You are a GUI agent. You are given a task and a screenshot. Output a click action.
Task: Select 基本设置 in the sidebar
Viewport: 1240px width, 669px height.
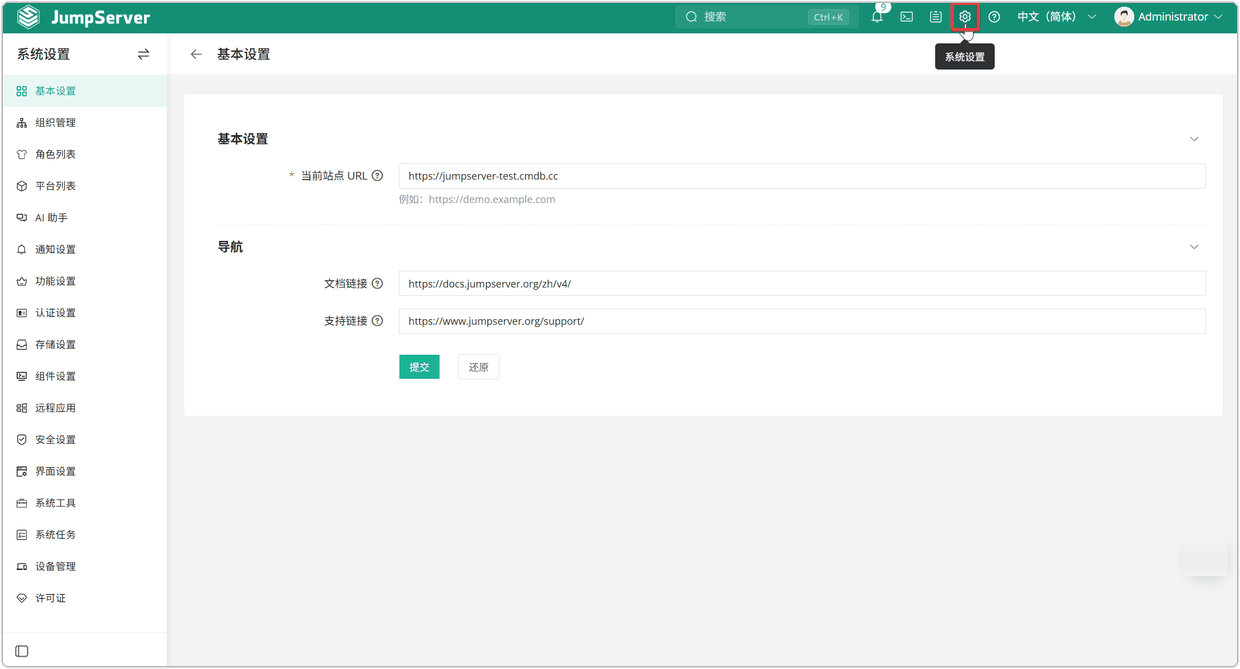[84, 91]
